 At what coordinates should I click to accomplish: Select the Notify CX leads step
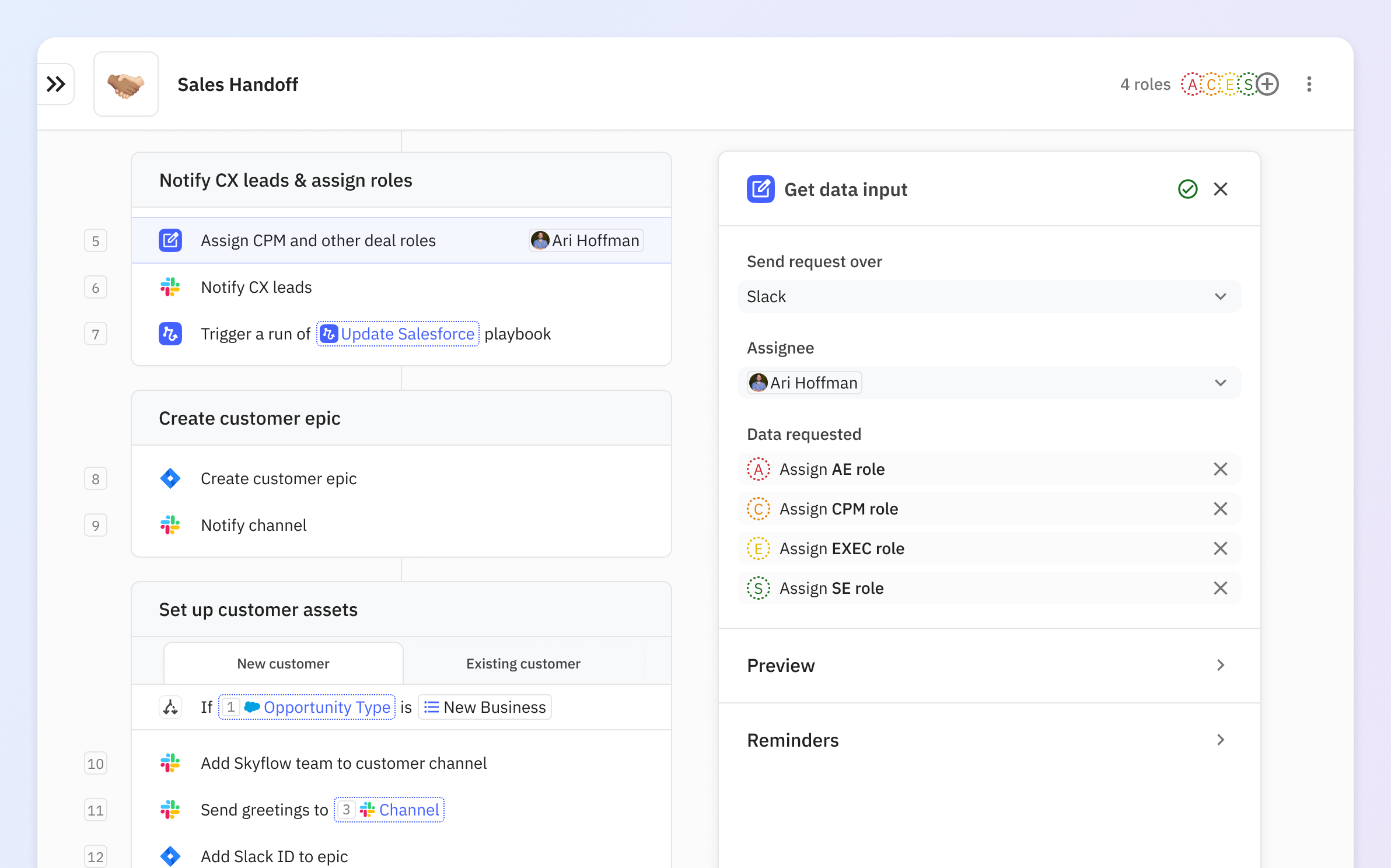tap(257, 287)
